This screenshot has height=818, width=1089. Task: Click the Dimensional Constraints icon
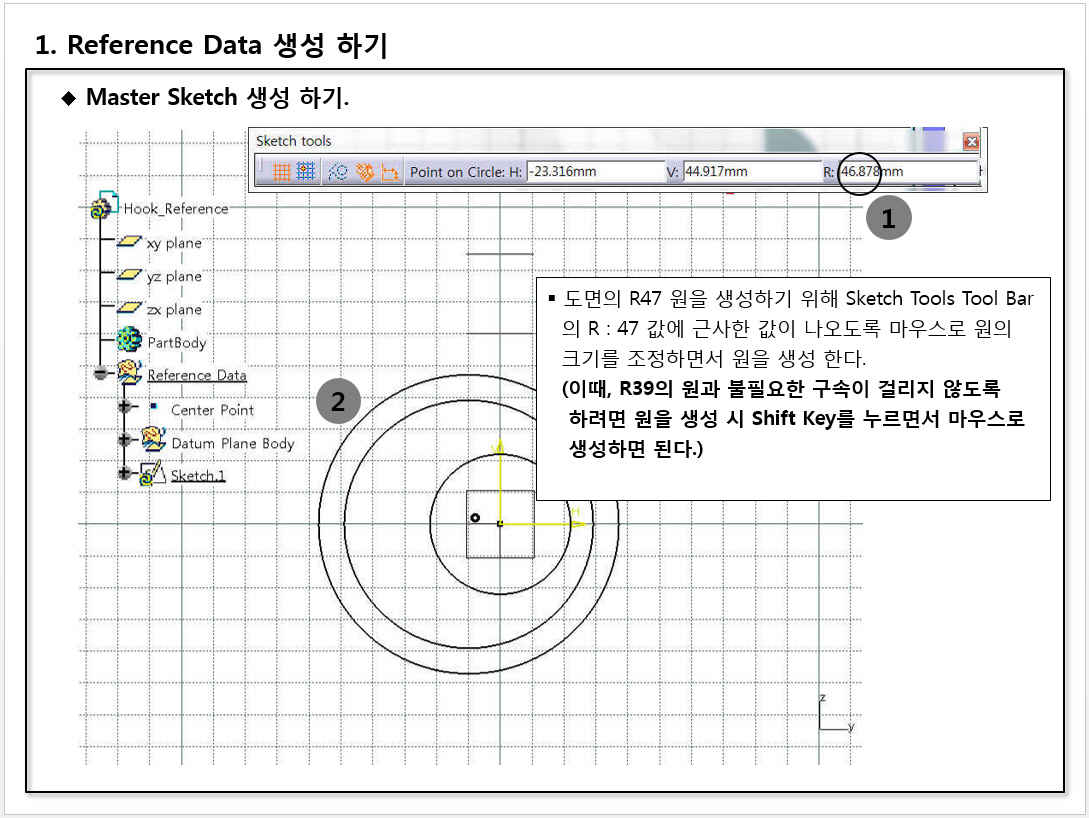389,172
